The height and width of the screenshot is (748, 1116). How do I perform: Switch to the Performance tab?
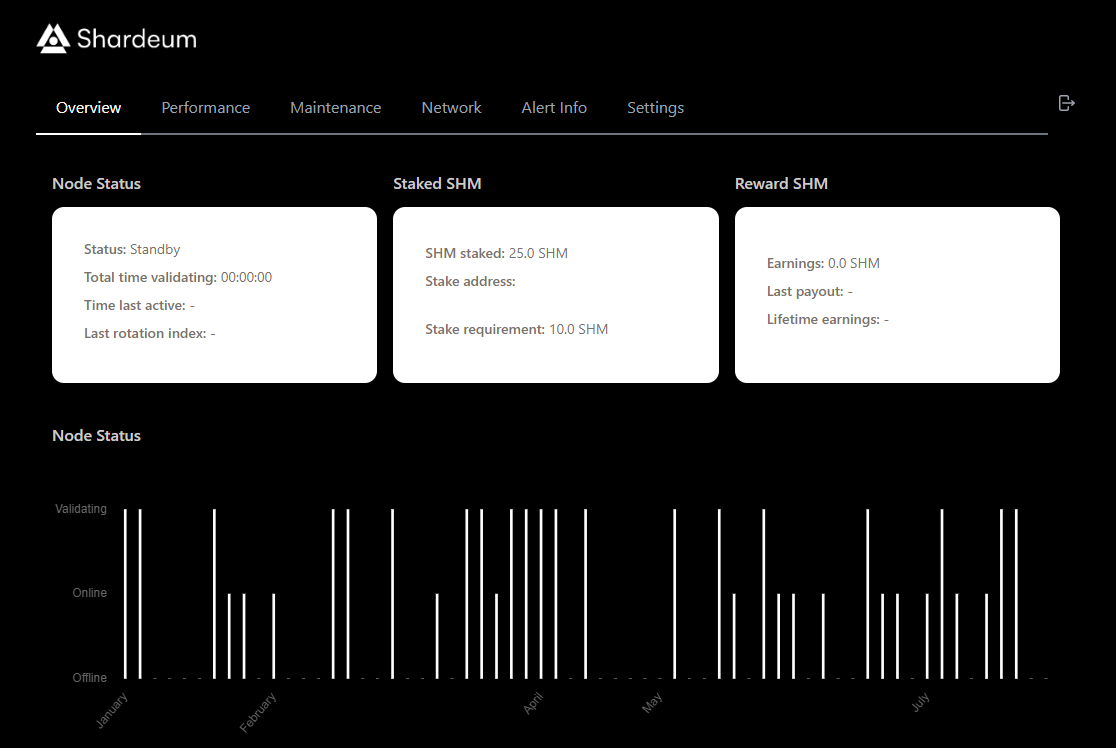click(206, 107)
